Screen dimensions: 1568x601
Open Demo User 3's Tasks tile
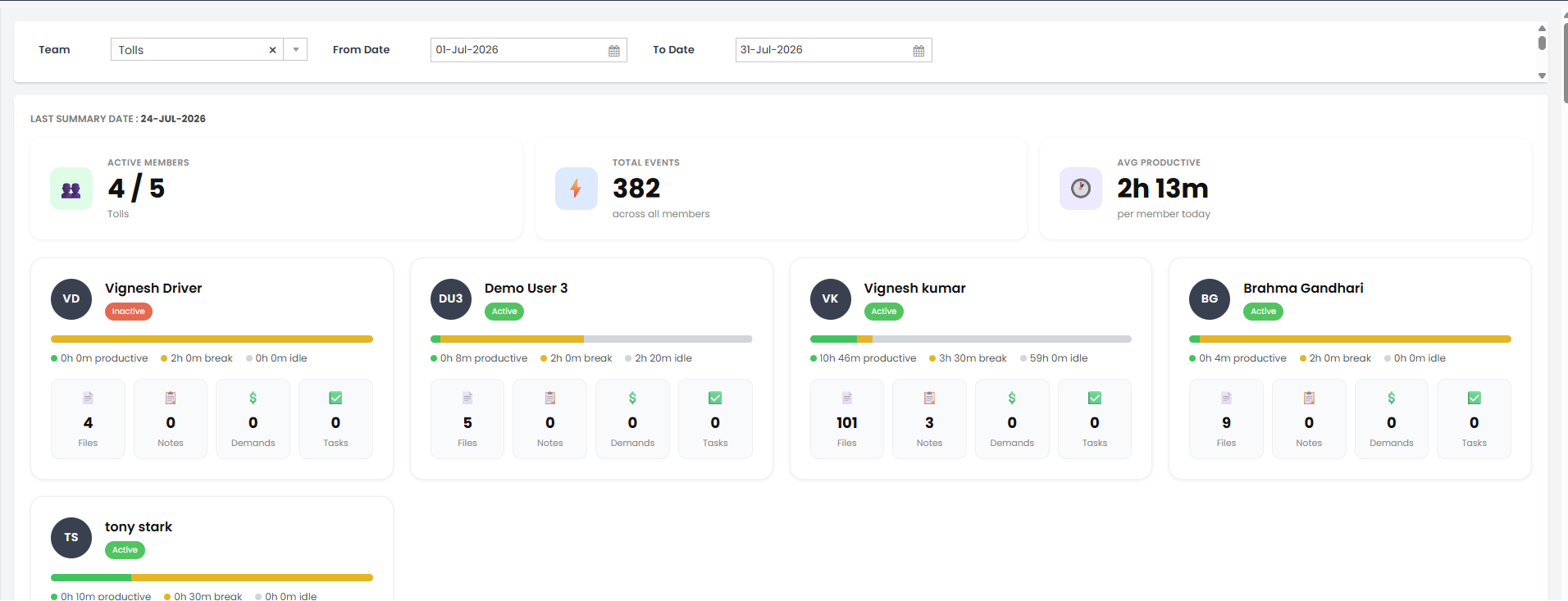715,419
